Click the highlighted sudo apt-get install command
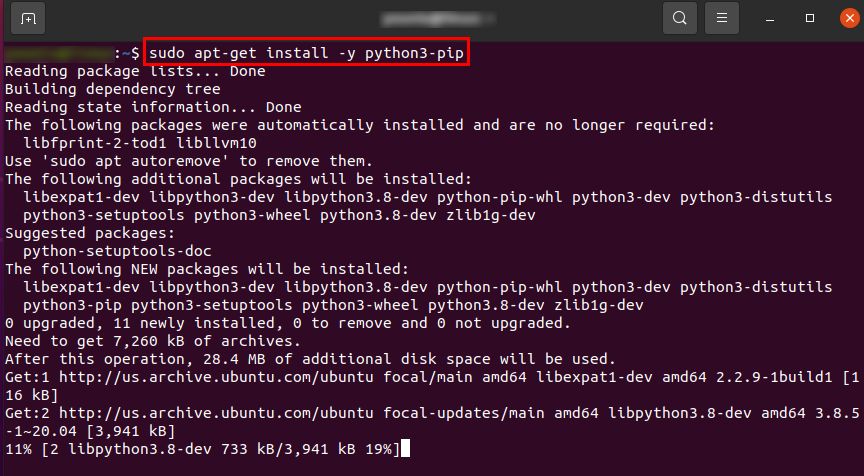The image size is (864, 476). (306, 53)
